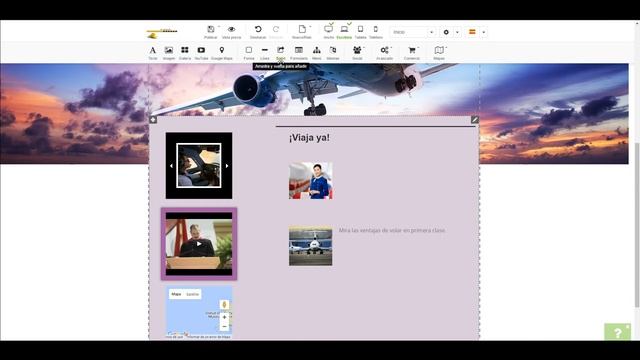Select the cockpit gallery thumbnail
This screenshot has height=360, width=640.
click(199, 165)
